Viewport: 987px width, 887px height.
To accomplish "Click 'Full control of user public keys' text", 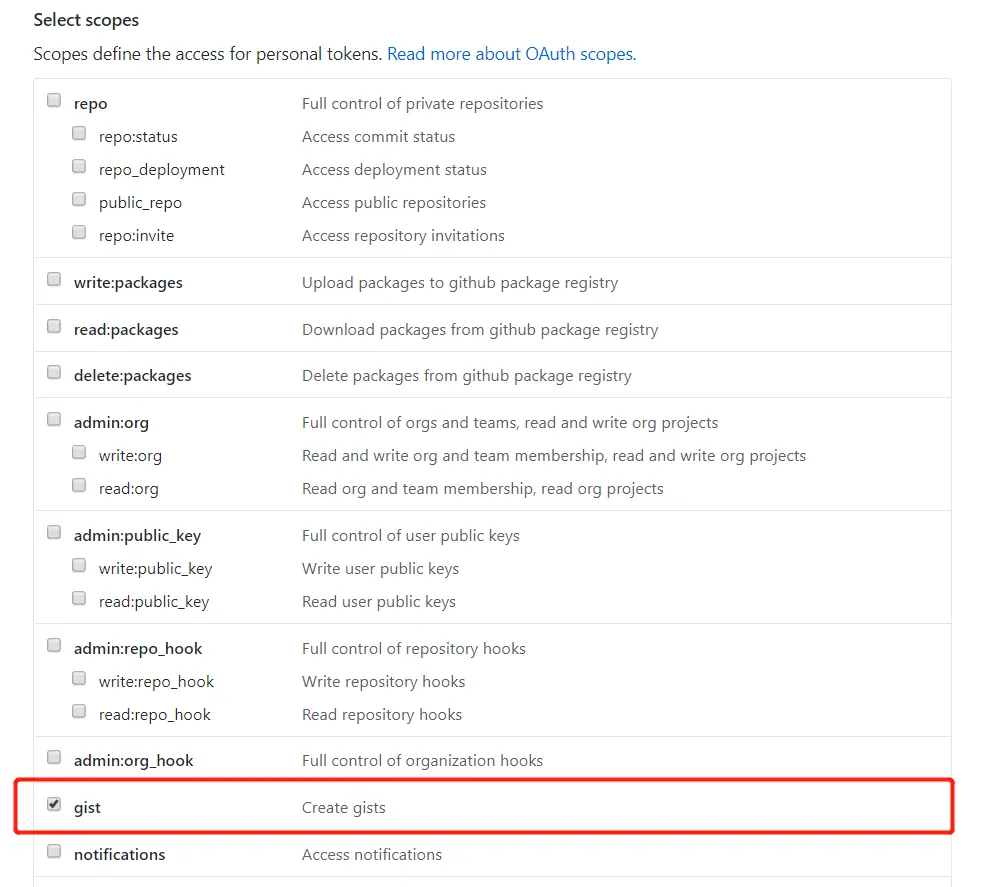I will 410,536.
